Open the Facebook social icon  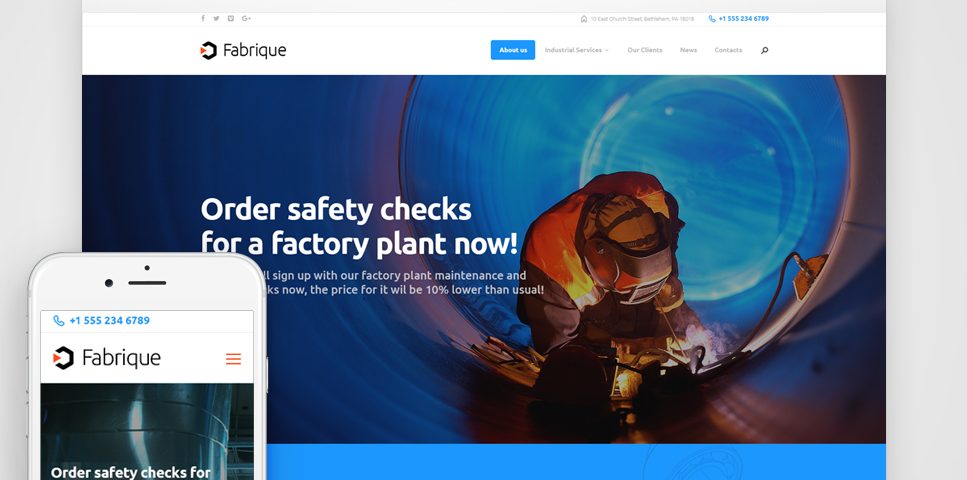pyautogui.click(x=203, y=19)
